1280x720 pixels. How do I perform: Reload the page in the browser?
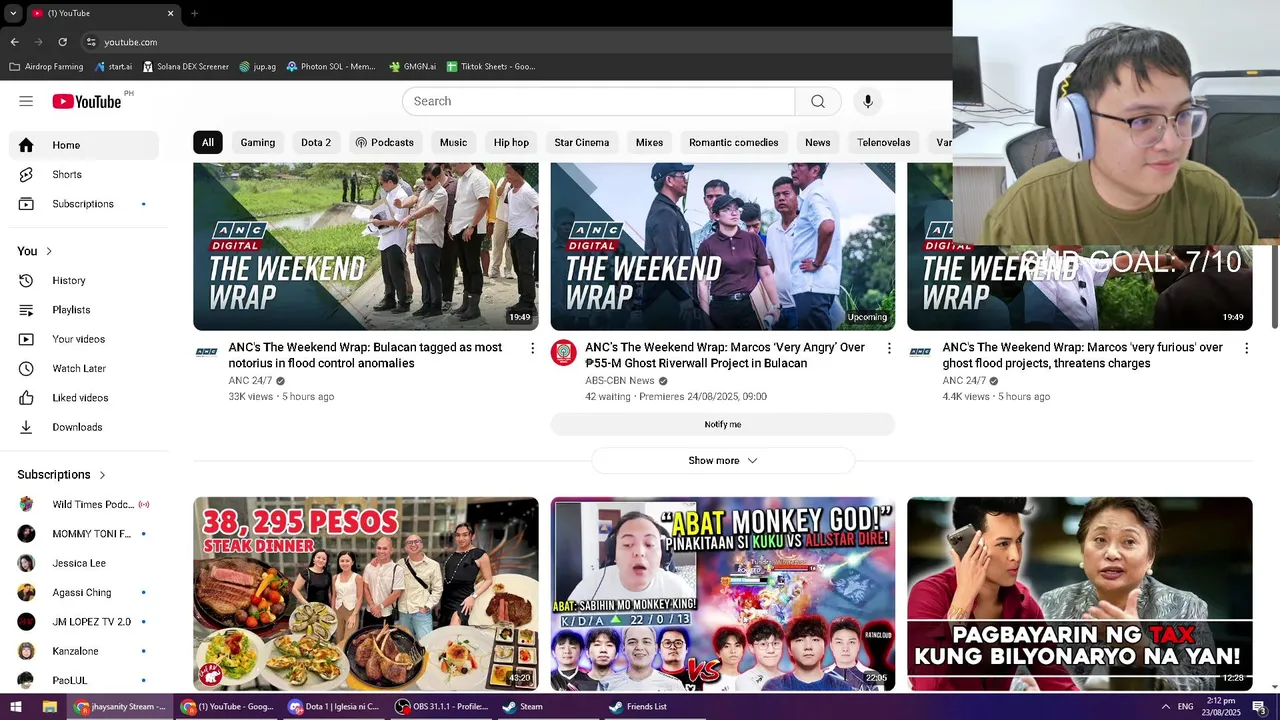click(x=62, y=42)
